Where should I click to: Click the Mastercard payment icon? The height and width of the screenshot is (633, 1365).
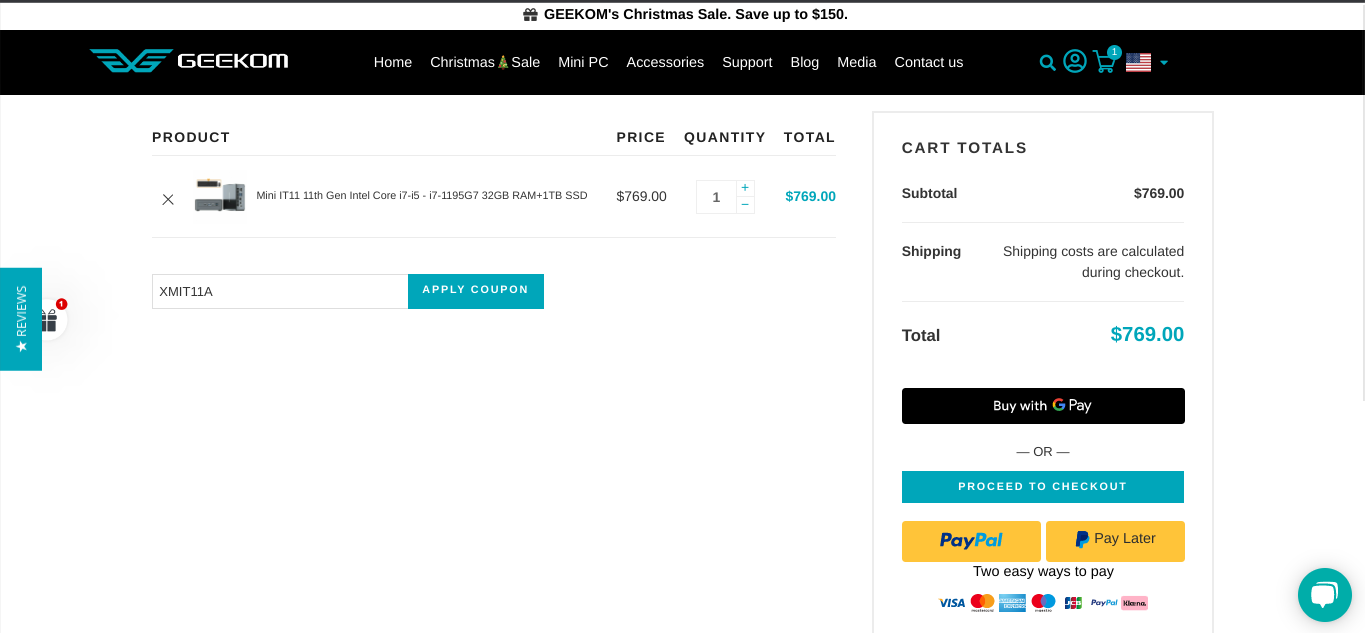(983, 603)
